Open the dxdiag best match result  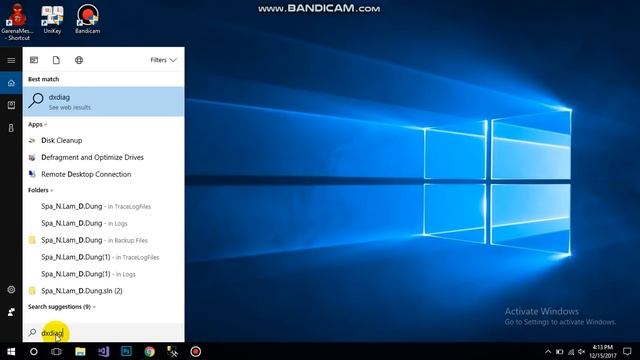point(104,101)
